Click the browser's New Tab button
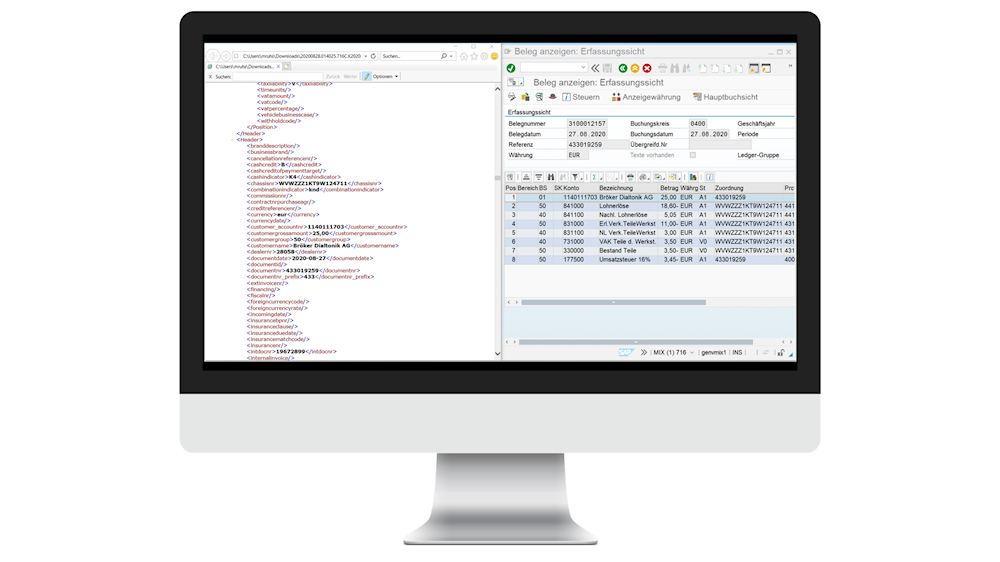Viewport: 1000px width, 562px height. click(x=287, y=66)
